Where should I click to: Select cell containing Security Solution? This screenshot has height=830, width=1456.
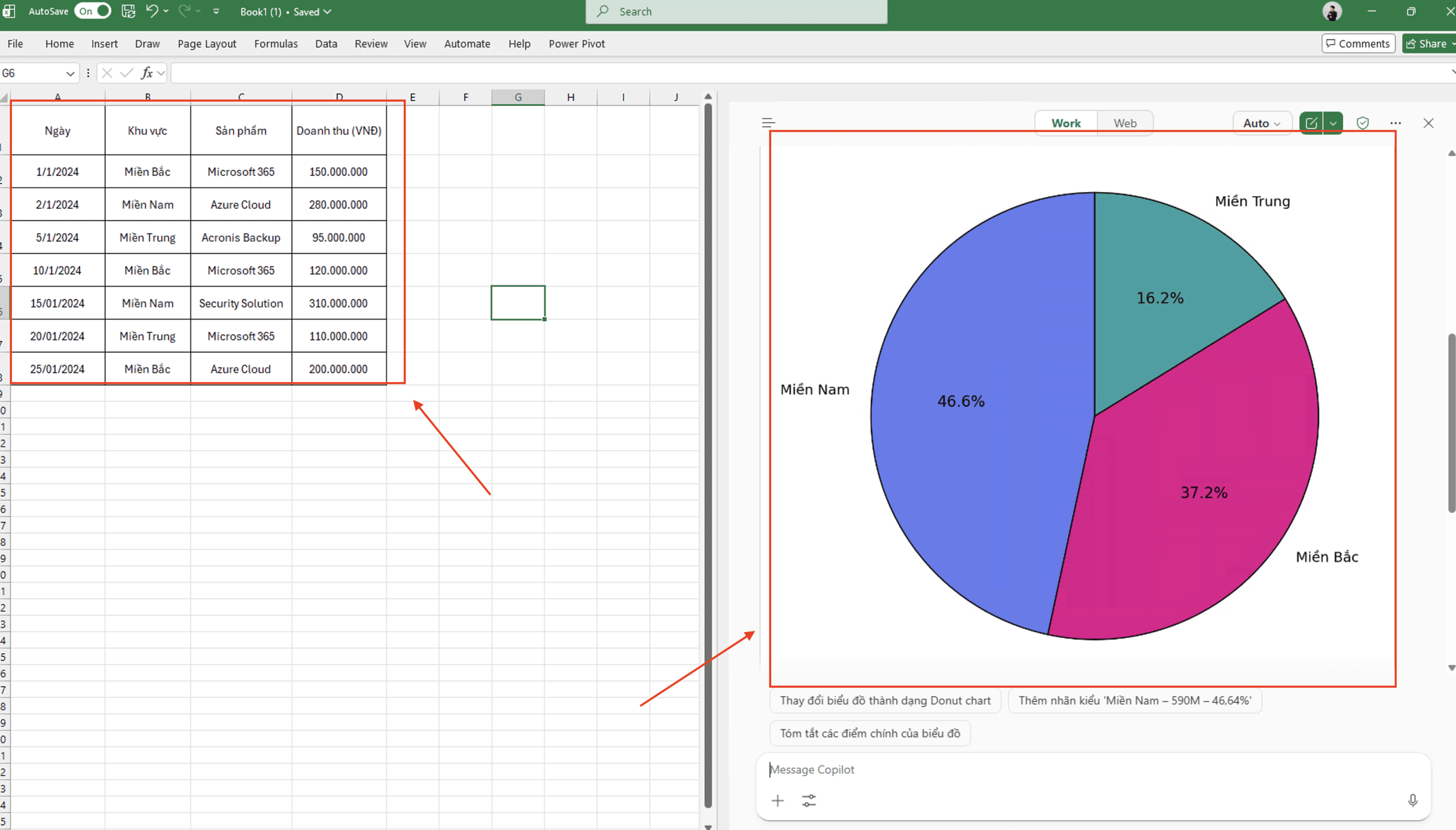point(241,303)
